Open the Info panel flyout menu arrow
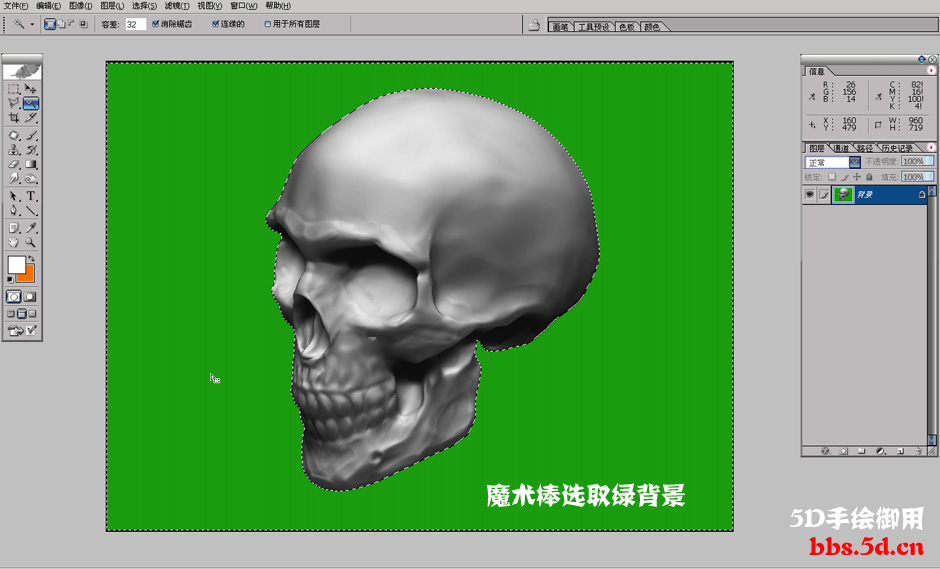The width and height of the screenshot is (940, 569). 931,71
